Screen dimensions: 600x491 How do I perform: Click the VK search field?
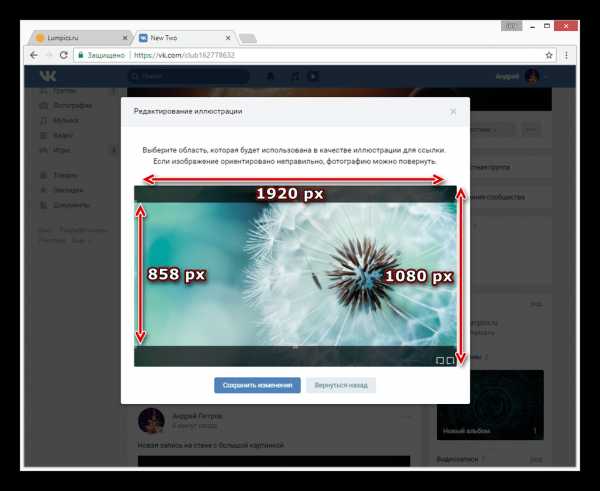(189, 76)
